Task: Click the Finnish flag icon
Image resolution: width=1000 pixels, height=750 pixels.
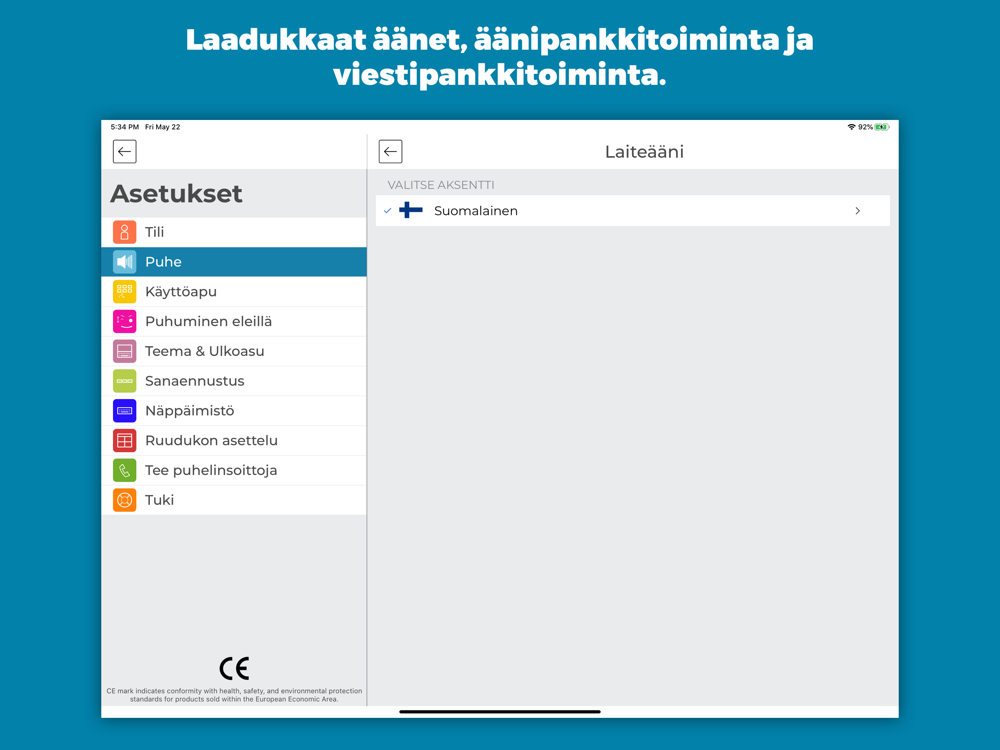Action: [x=411, y=210]
